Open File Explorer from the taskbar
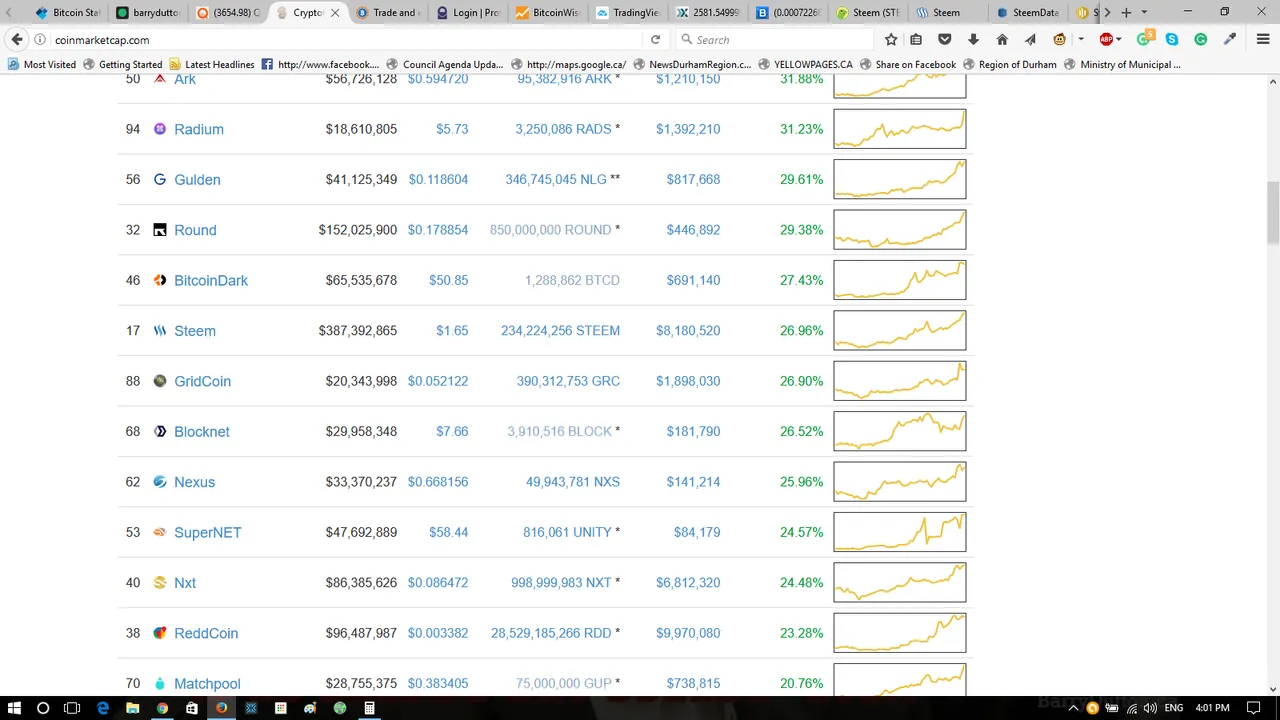Image resolution: width=1280 pixels, height=720 pixels. 132,708
